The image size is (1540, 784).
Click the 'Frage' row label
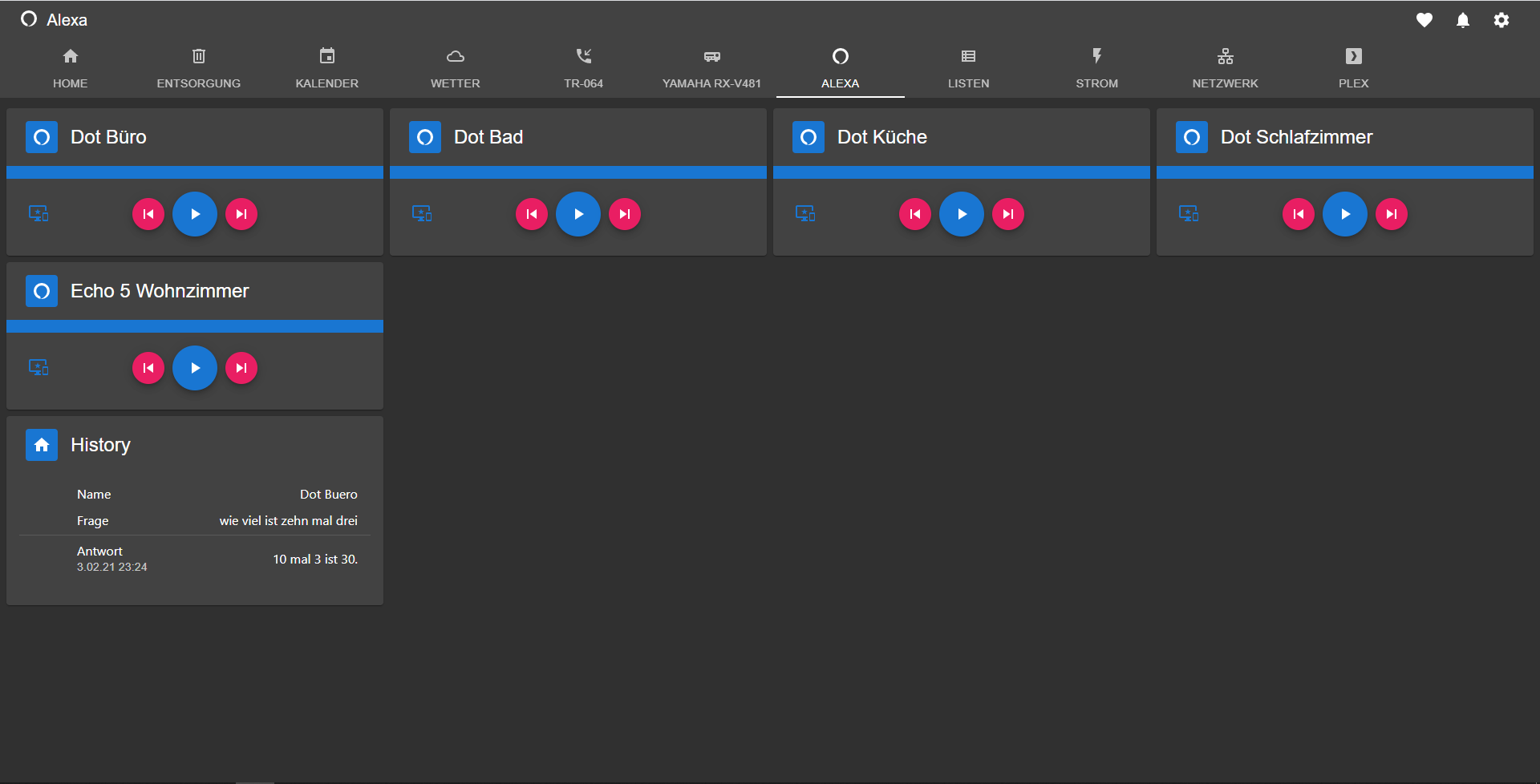pyautogui.click(x=93, y=521)
